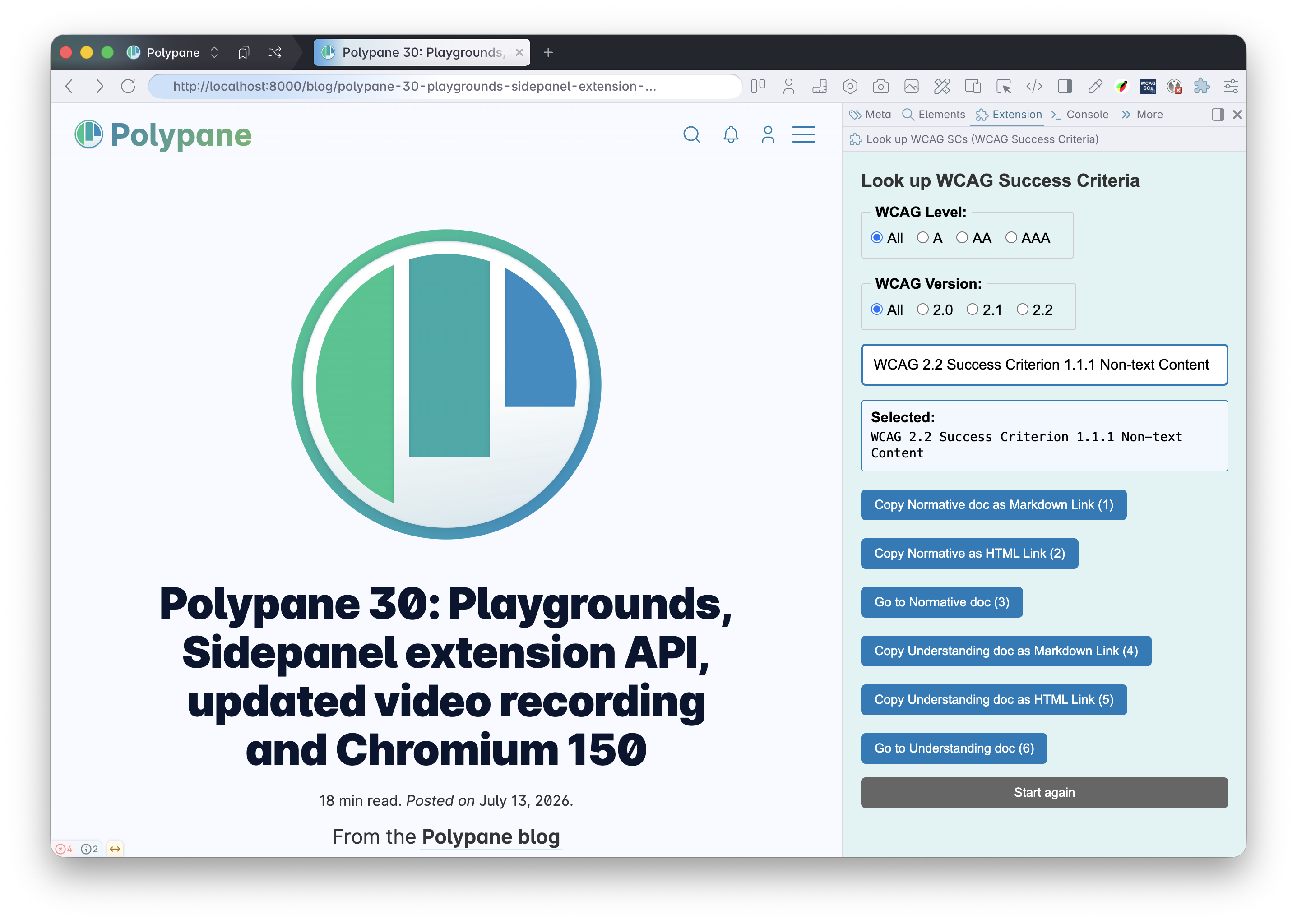Select WCAG Version 2.2 radio button
This screenshot has width=1297, height=924.
[1023, 310]
